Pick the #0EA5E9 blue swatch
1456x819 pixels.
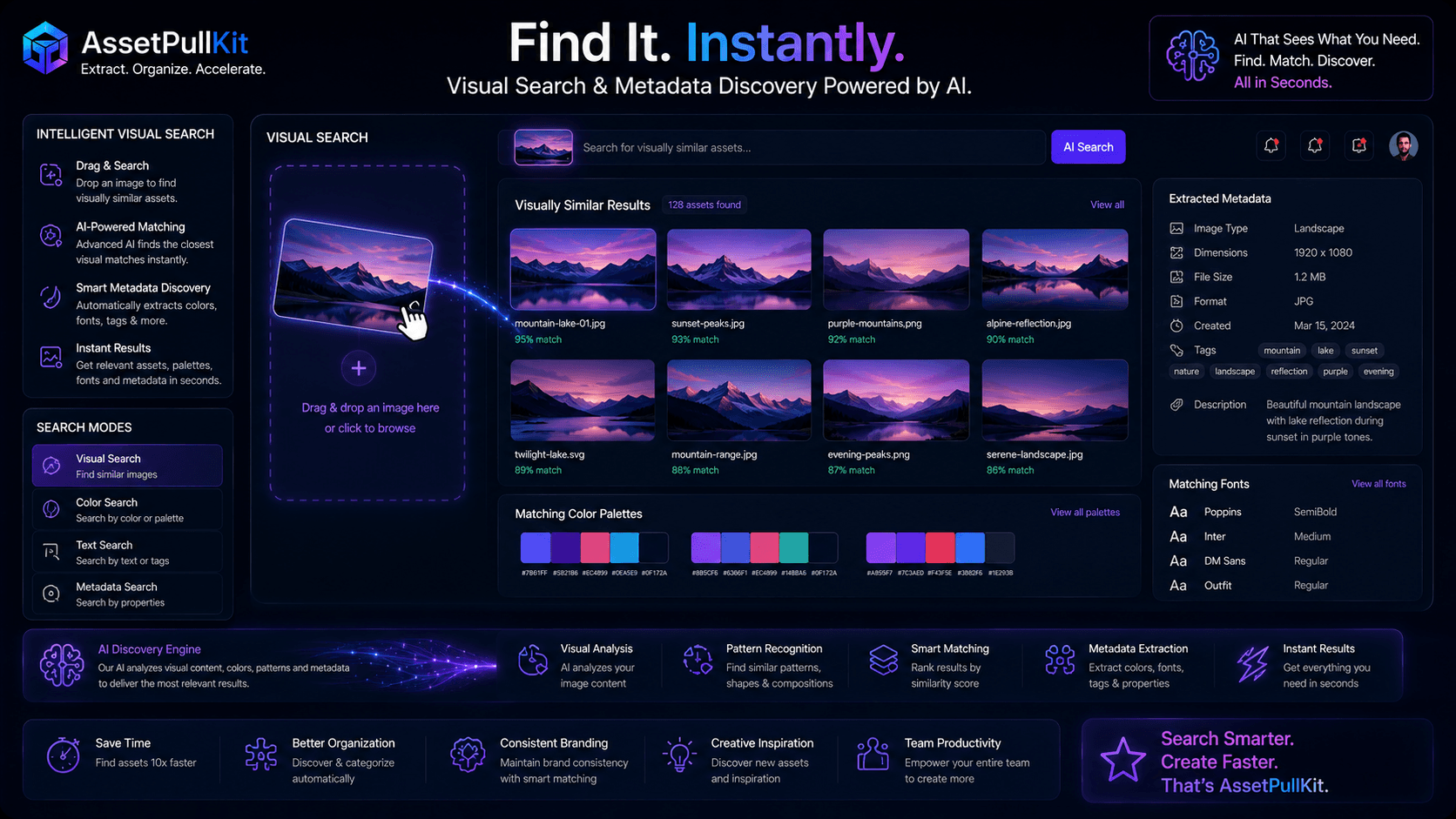[x=624, y=548]
